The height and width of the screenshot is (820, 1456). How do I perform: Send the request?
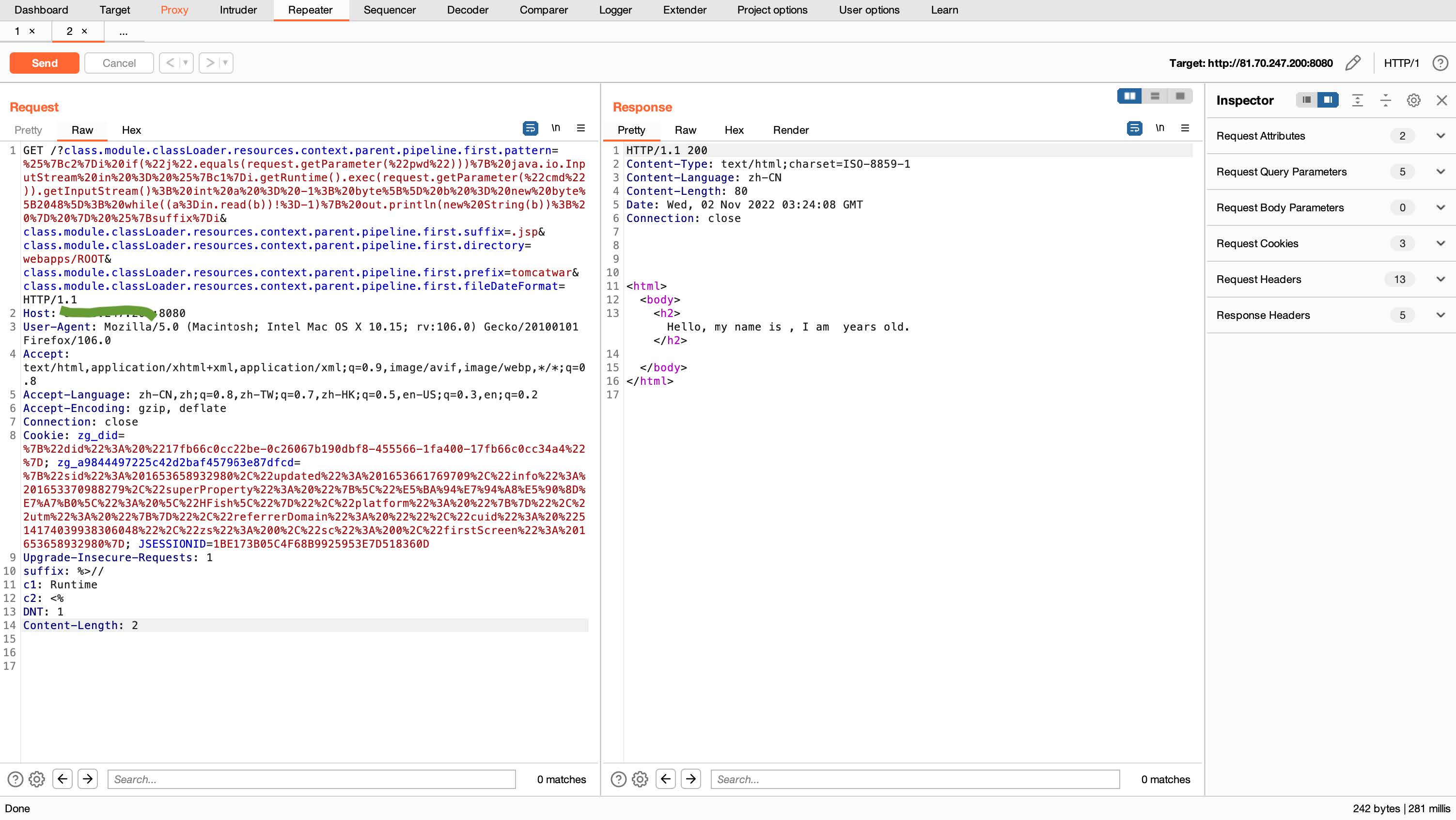coord(45,63)
